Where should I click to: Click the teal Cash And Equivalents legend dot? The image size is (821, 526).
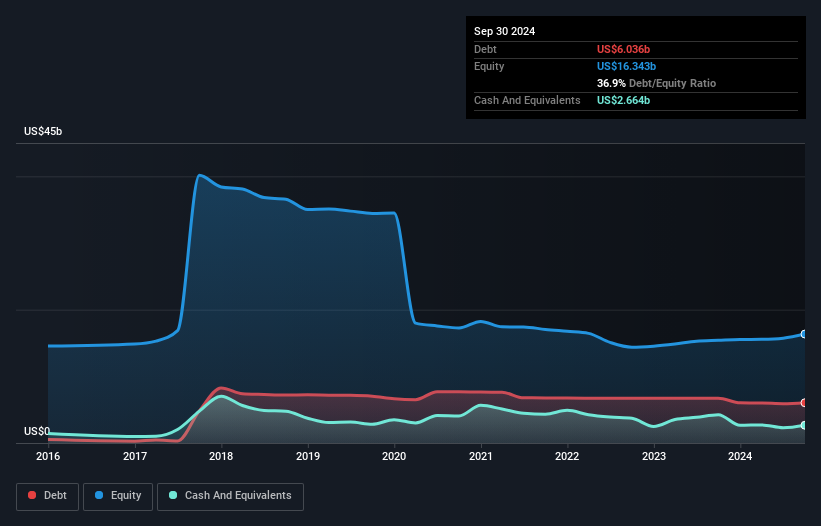(x=173, y=495)
